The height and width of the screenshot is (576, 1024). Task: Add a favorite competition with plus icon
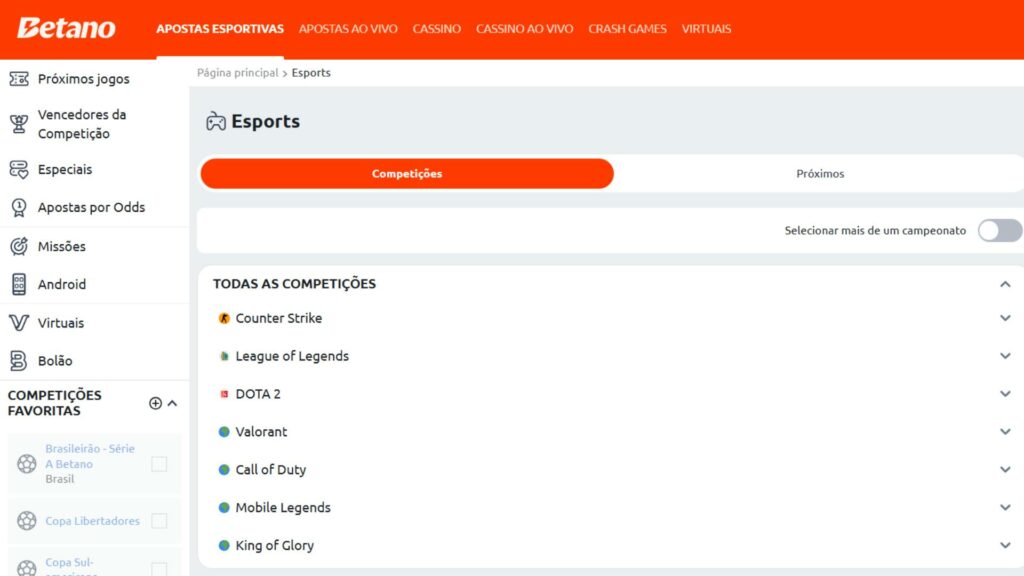point(155,403)
